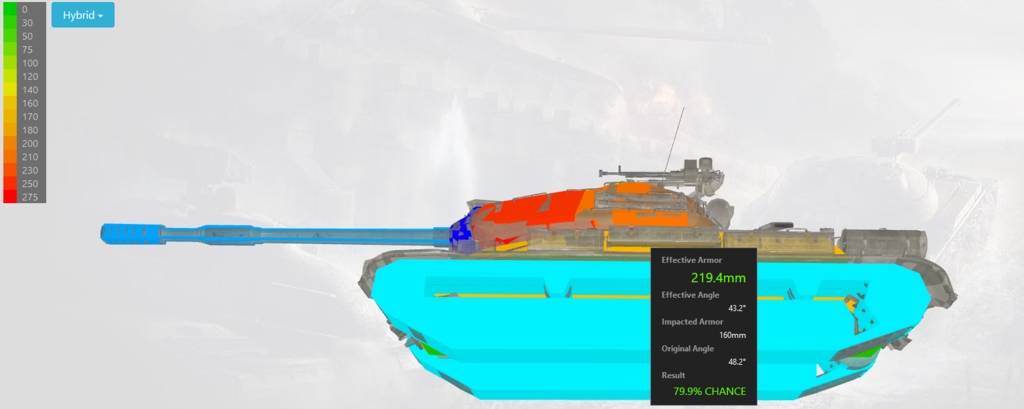Click the 43.2° effective angle value

coord(737,306)
